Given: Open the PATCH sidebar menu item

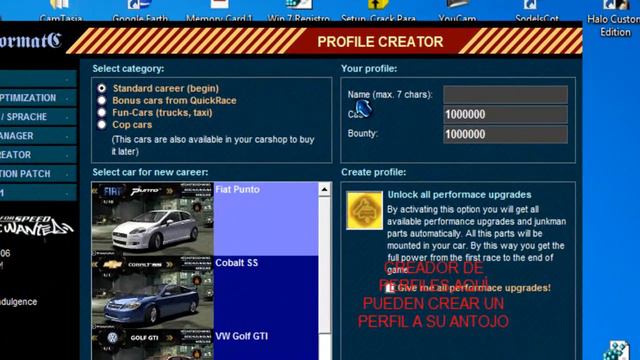Looking at the screenshot, I should pos(38,174).
